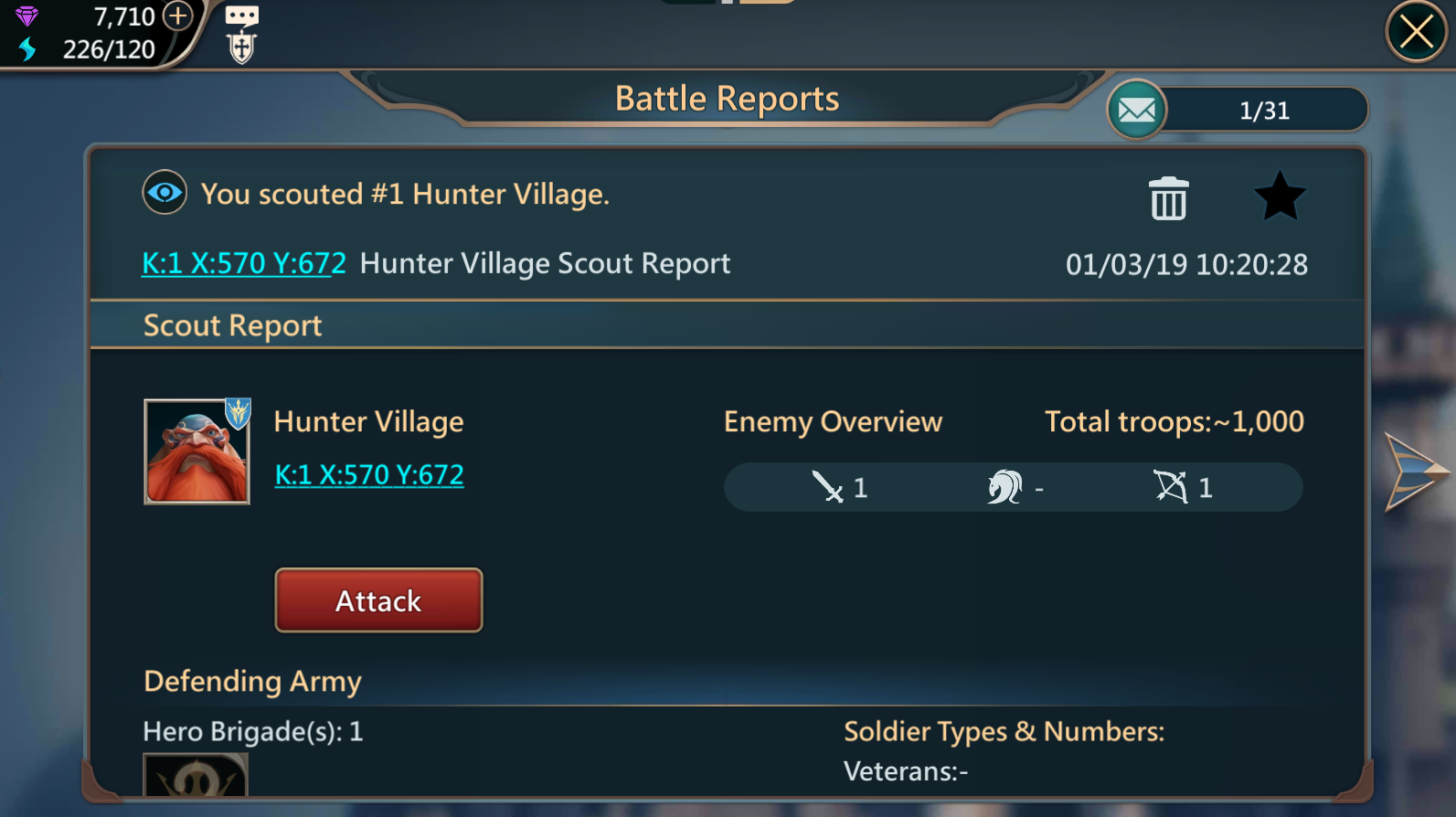Click the cavalry horse icon
The width and height of the screenshot is (1456, 817).
click(1004, 487)
